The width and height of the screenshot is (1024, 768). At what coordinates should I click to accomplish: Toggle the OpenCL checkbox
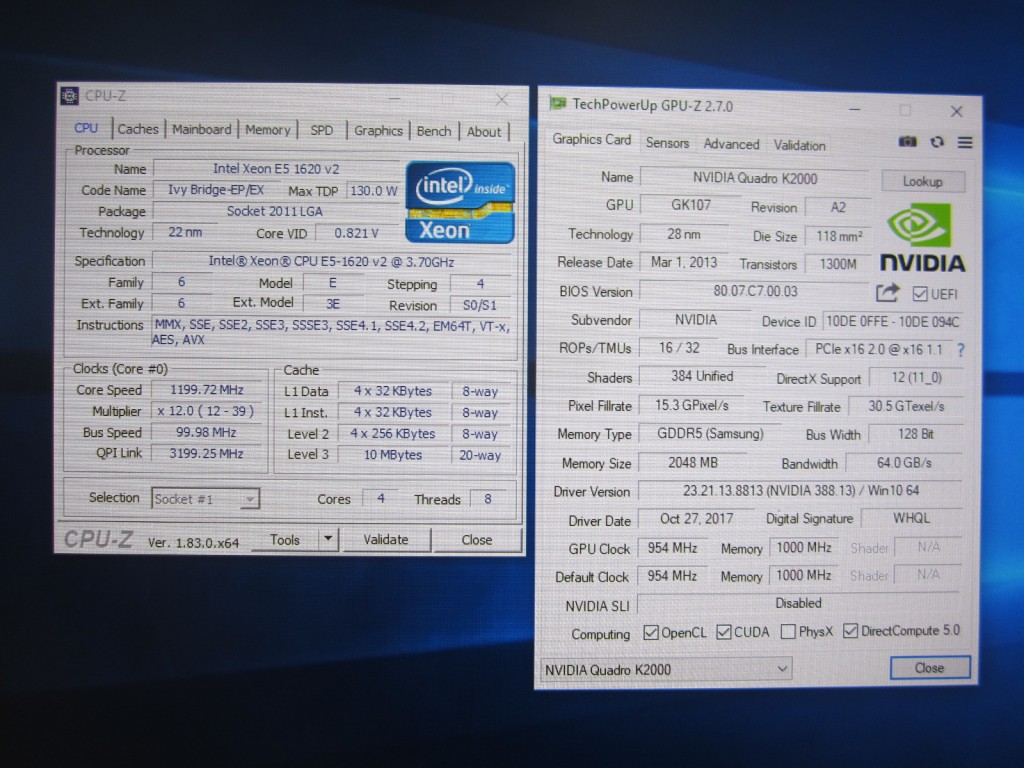[651, 632]
